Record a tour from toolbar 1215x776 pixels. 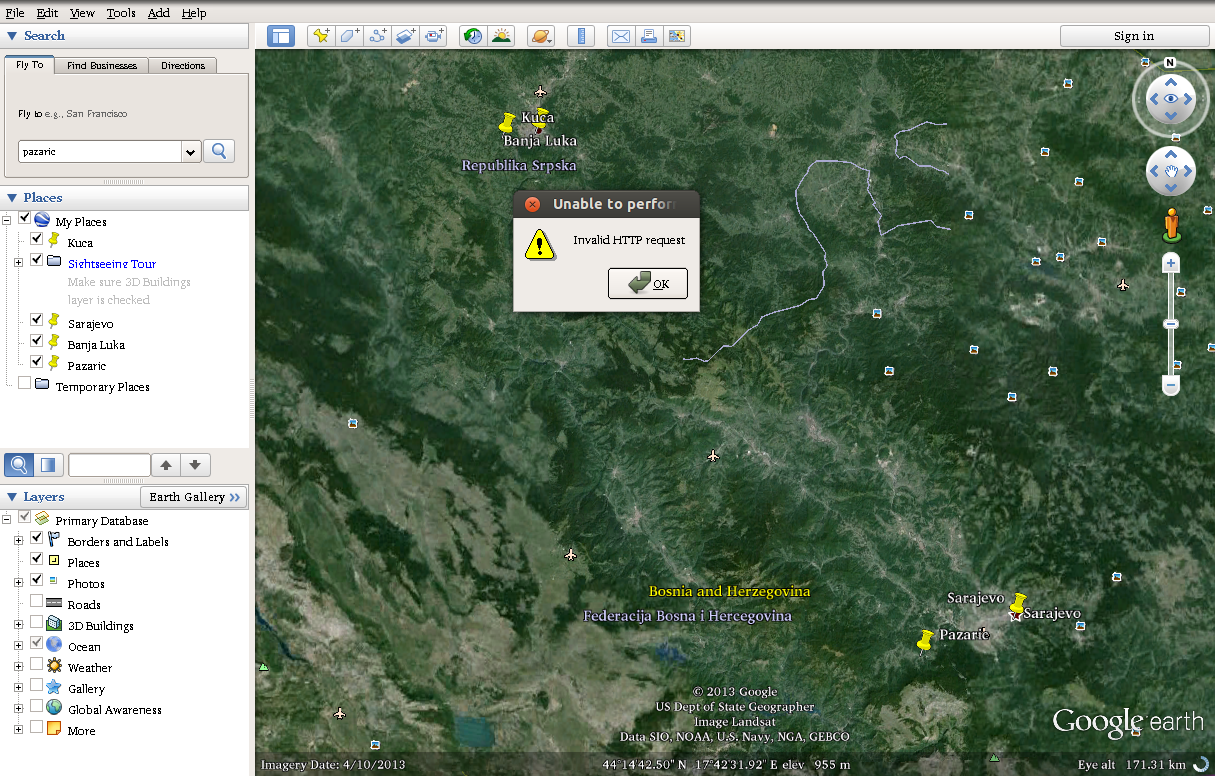click(x=434, y=36)
